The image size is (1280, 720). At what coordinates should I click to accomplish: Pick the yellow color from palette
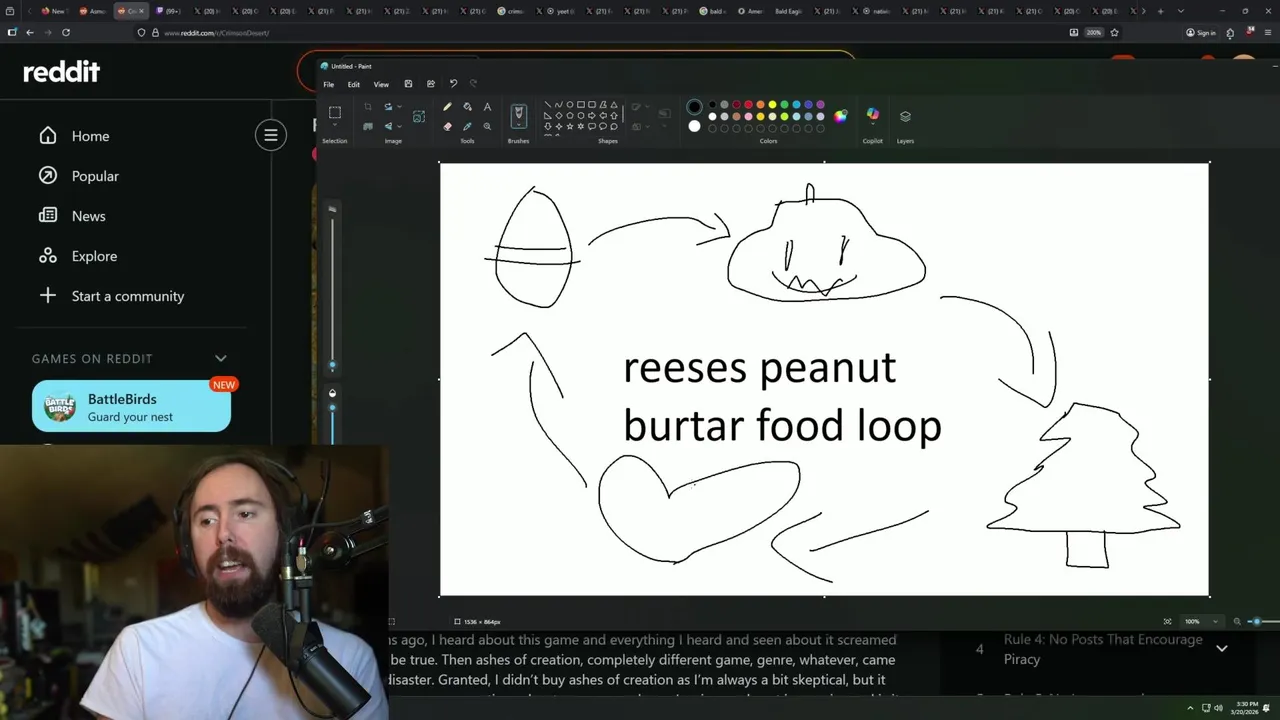coord(772,104)
